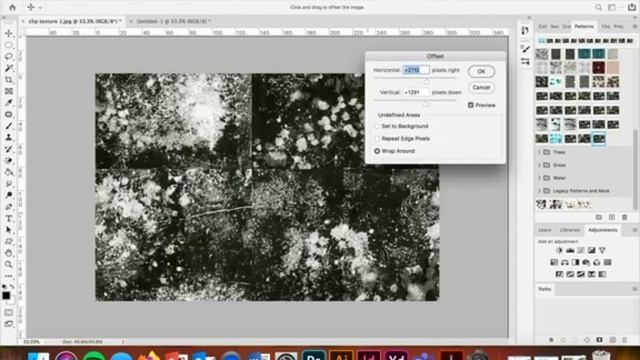The height and width of the screenshot is (360, 640).
Task: Expand the Trees pattern folder
Action: tap(539, 152)
